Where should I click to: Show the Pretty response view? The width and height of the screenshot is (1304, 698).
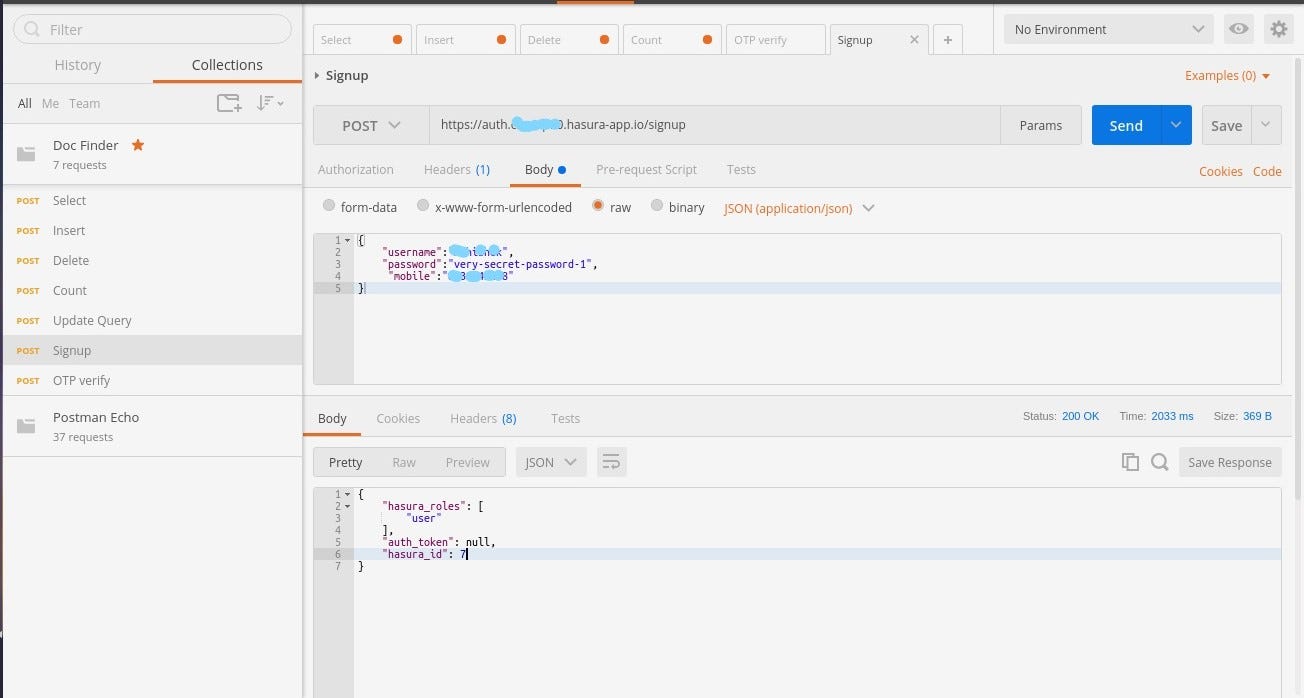click(345, 462)
